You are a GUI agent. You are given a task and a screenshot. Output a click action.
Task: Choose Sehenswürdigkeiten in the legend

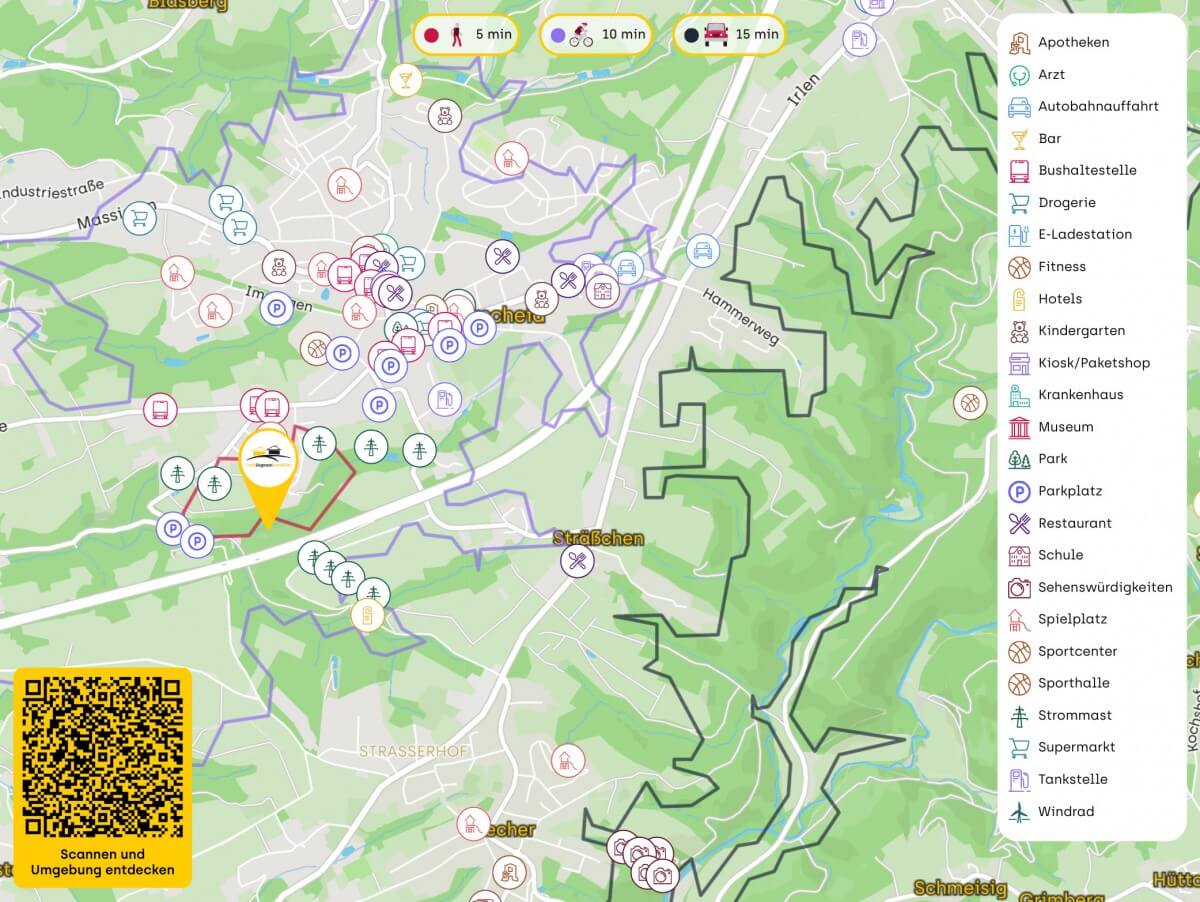1104,587
